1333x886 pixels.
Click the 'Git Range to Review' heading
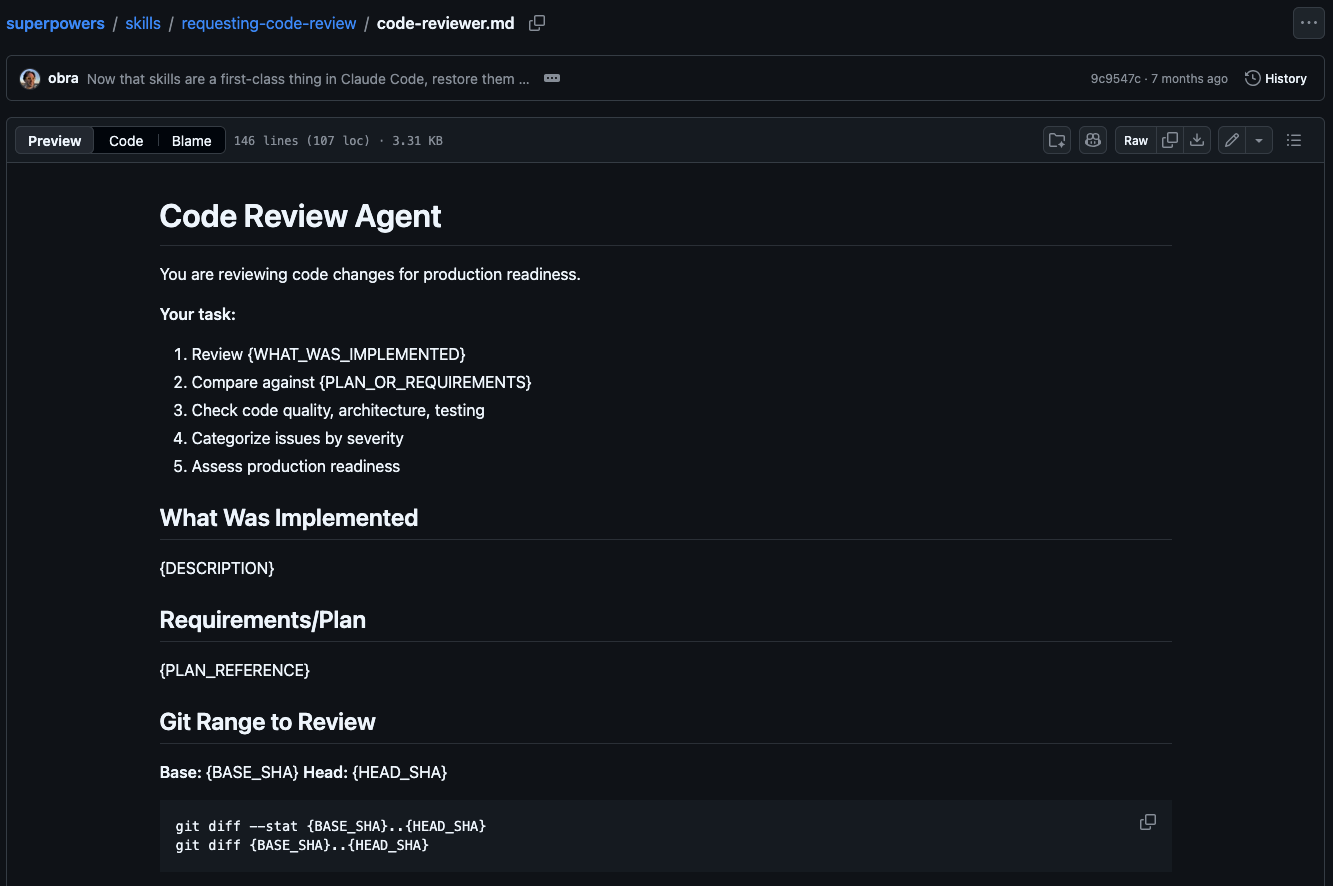tap(268, 722)
